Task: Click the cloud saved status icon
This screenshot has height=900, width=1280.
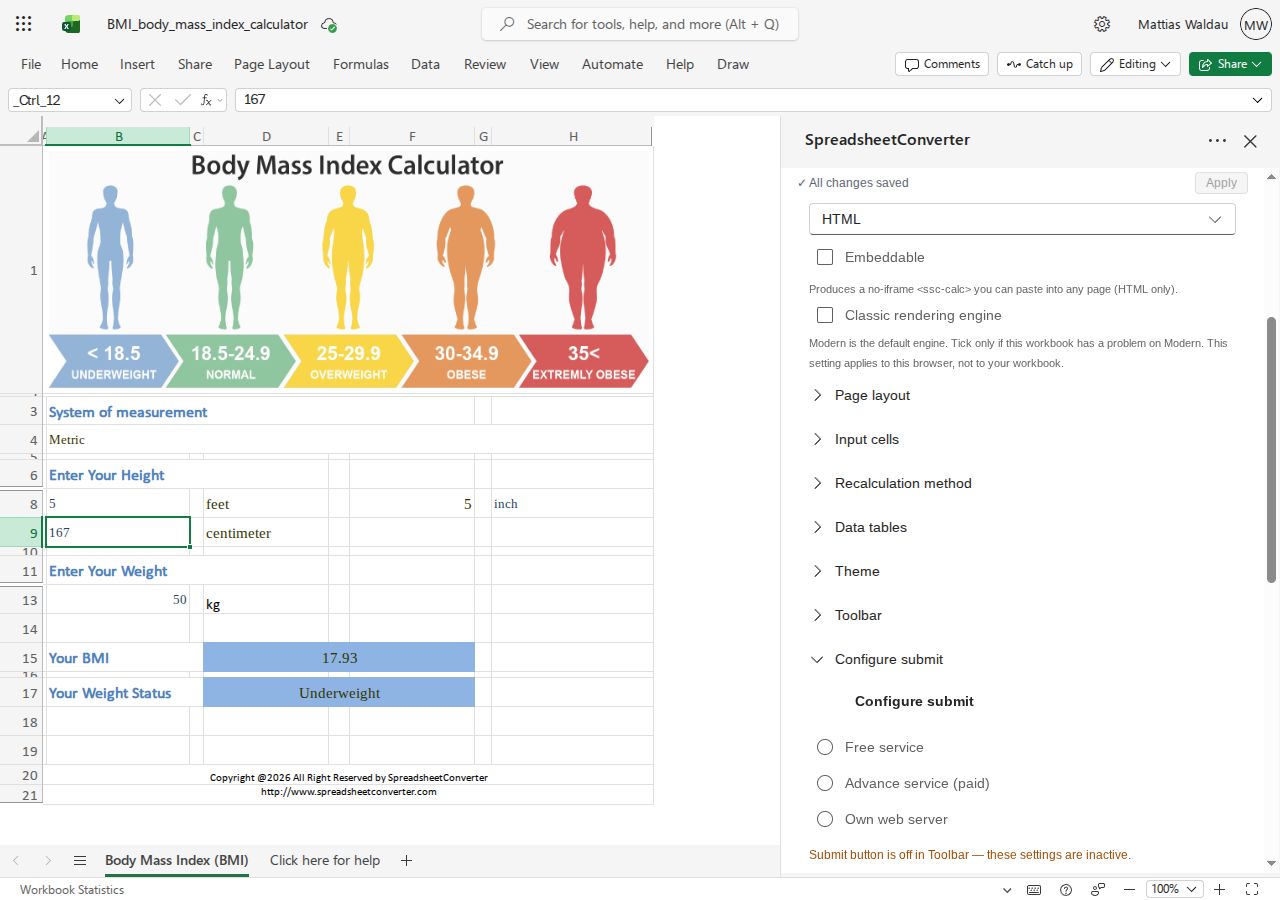Action: [x=329, y=24]
